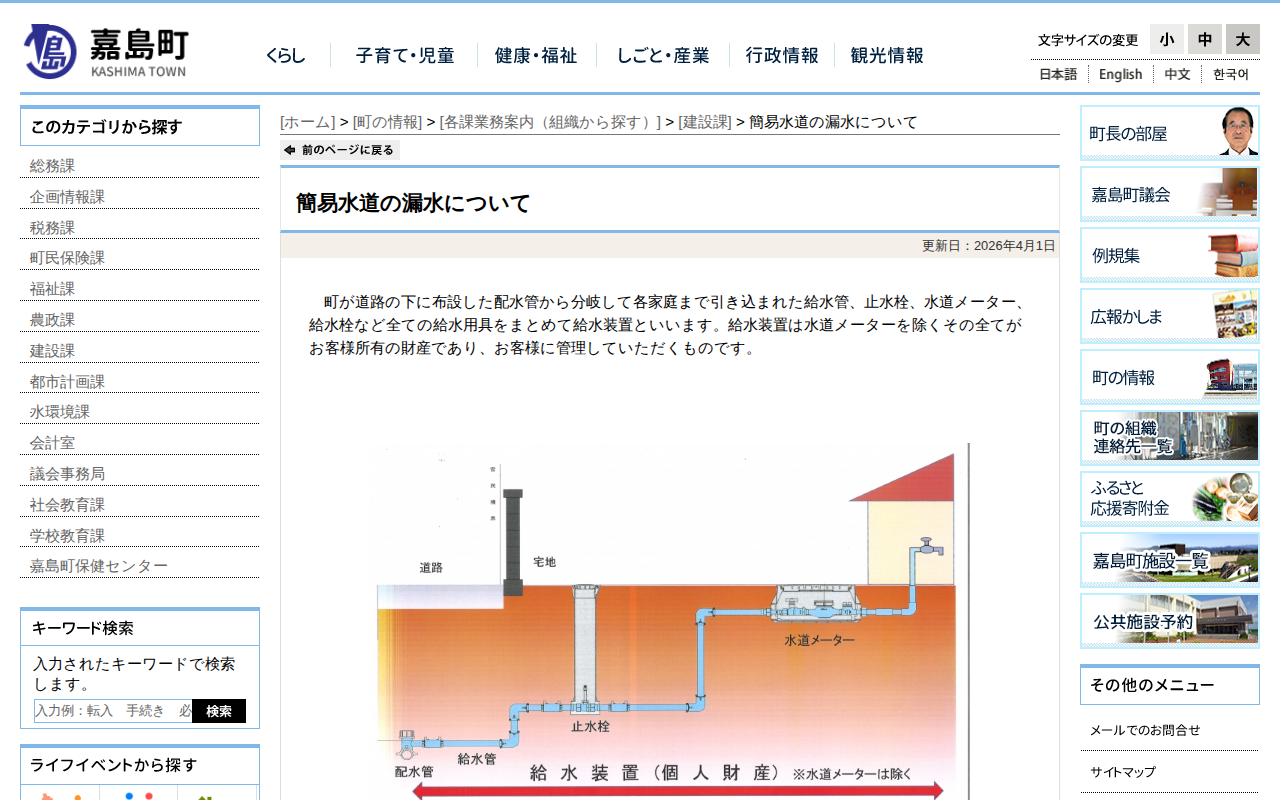Screen dimensions: 1280x800
Task: Switch site language to English
Action: point(1120,74)
